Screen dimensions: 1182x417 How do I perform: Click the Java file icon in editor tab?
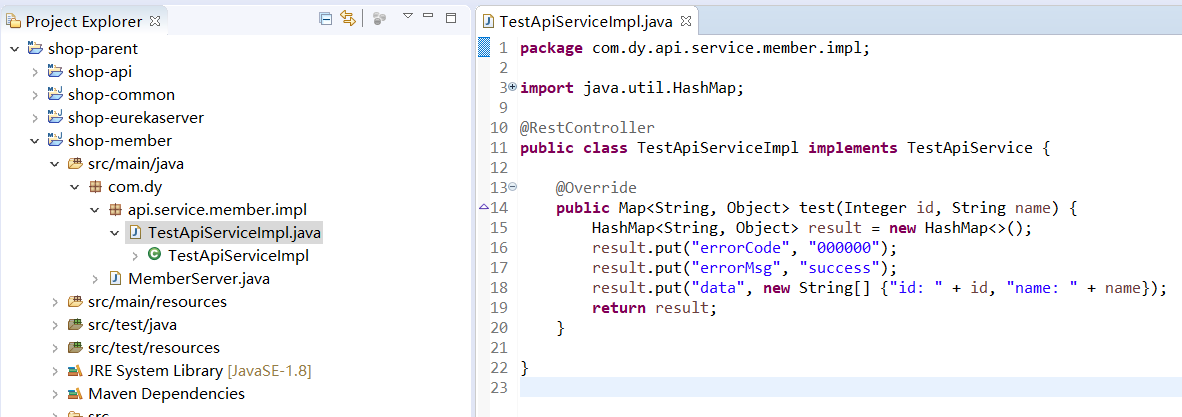(488, 21)
